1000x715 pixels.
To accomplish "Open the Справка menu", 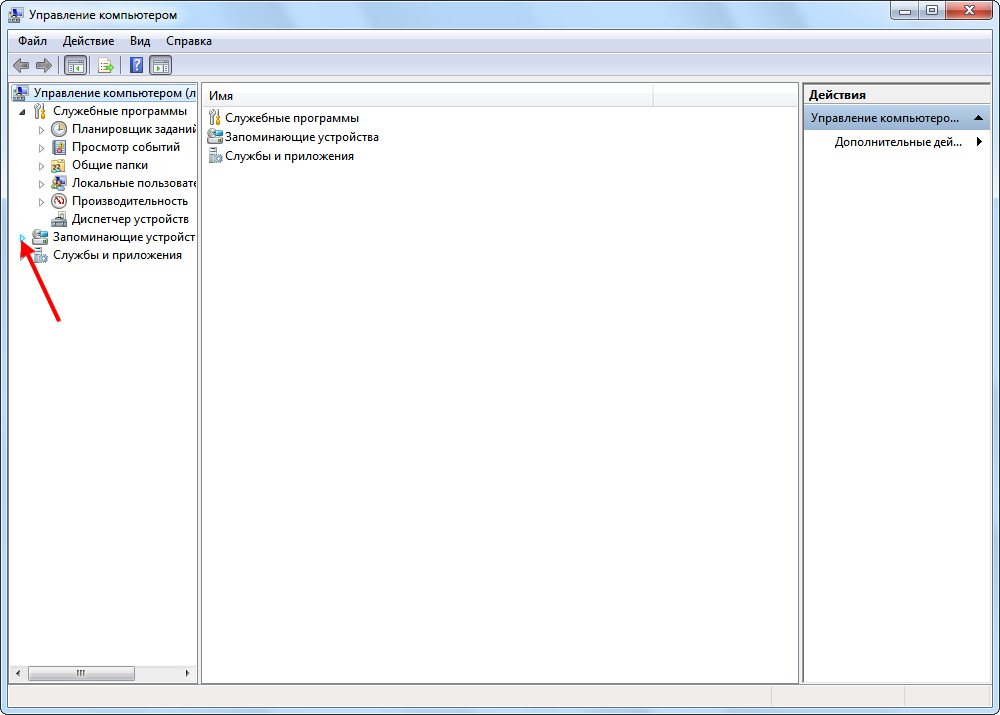I will [189, 41].
